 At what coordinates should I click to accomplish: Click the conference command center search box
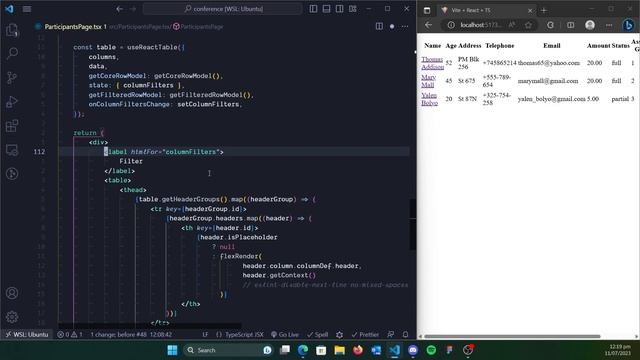pos(223,9)
